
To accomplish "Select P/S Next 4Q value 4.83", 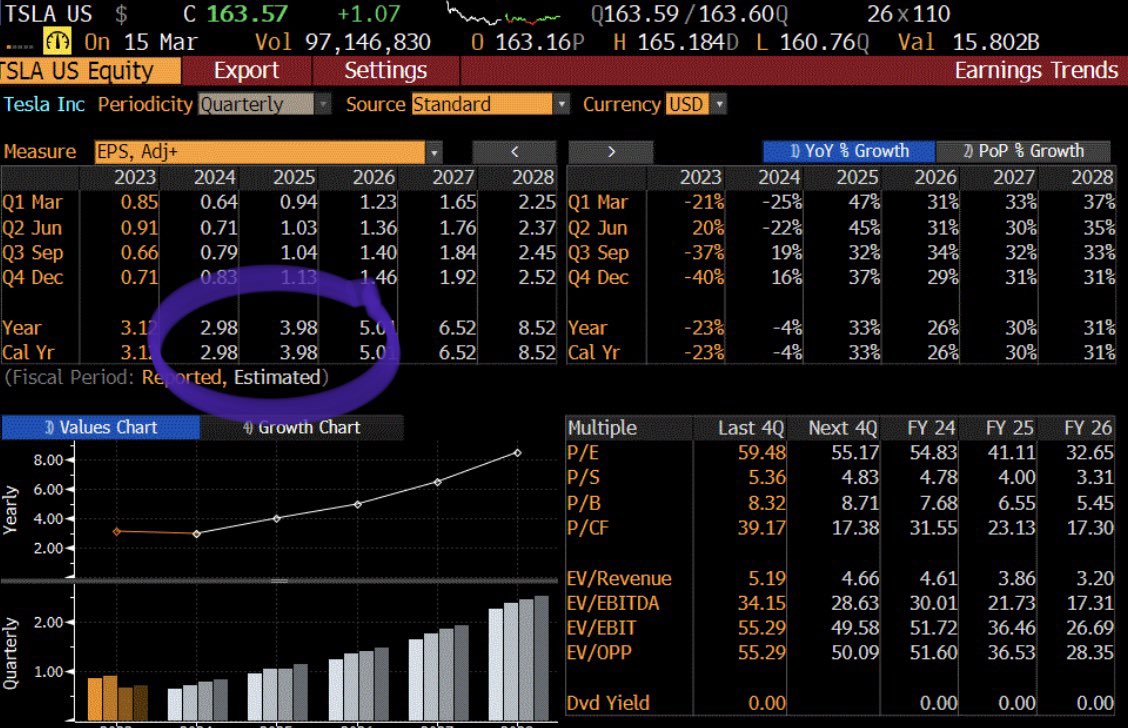I will 860,478.
